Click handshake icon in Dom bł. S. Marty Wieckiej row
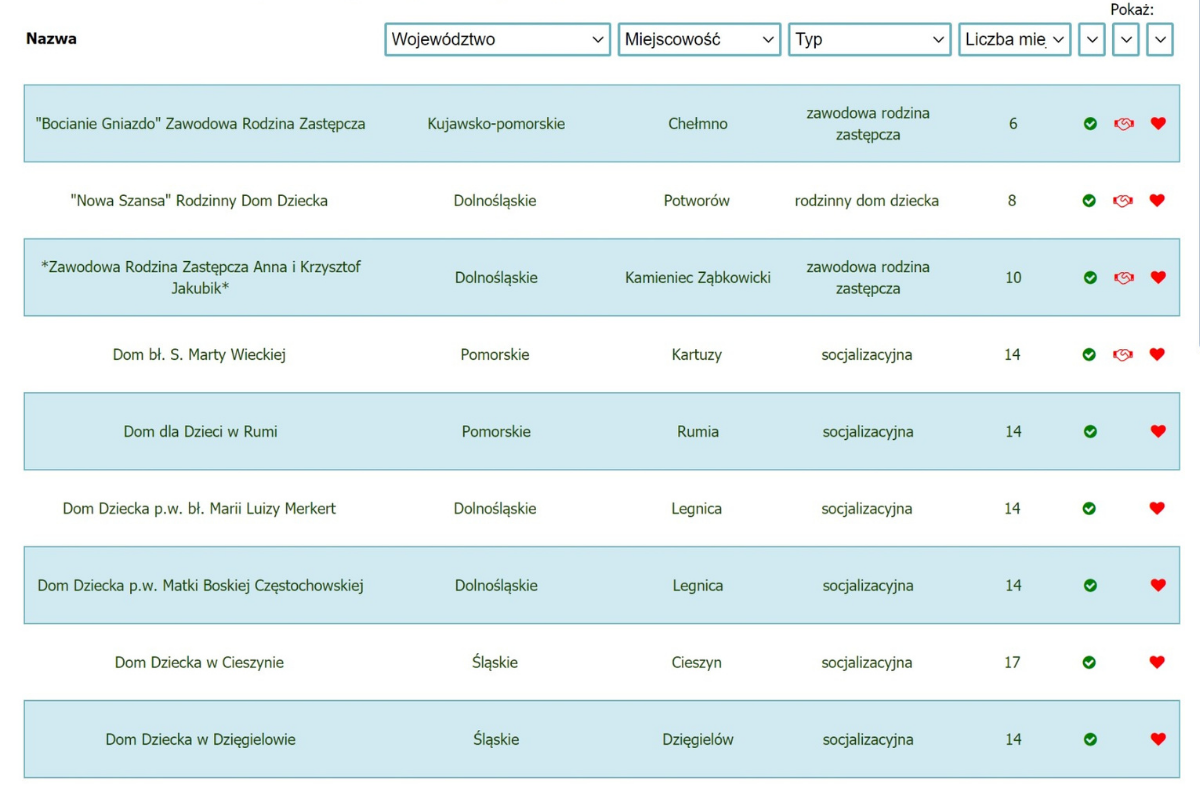 coord(1123,354)
